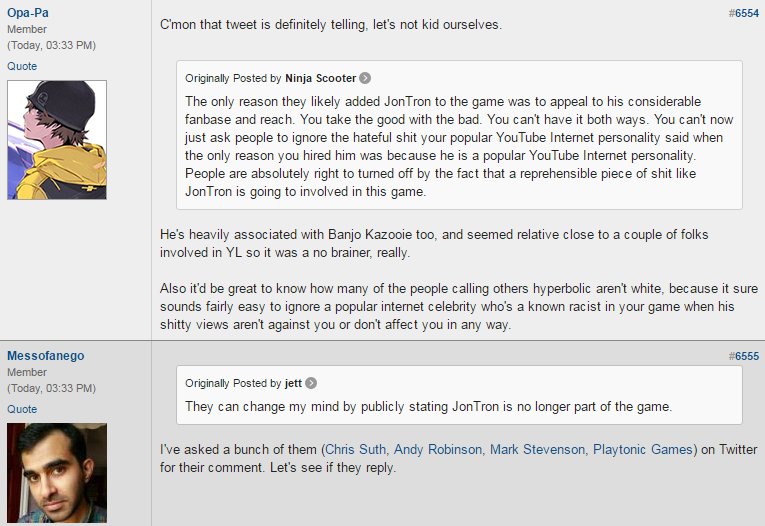Viewport: 765px width, 526px height.
Task: Click the Ninja Scooter name in quote header
Action: point(321,78)
